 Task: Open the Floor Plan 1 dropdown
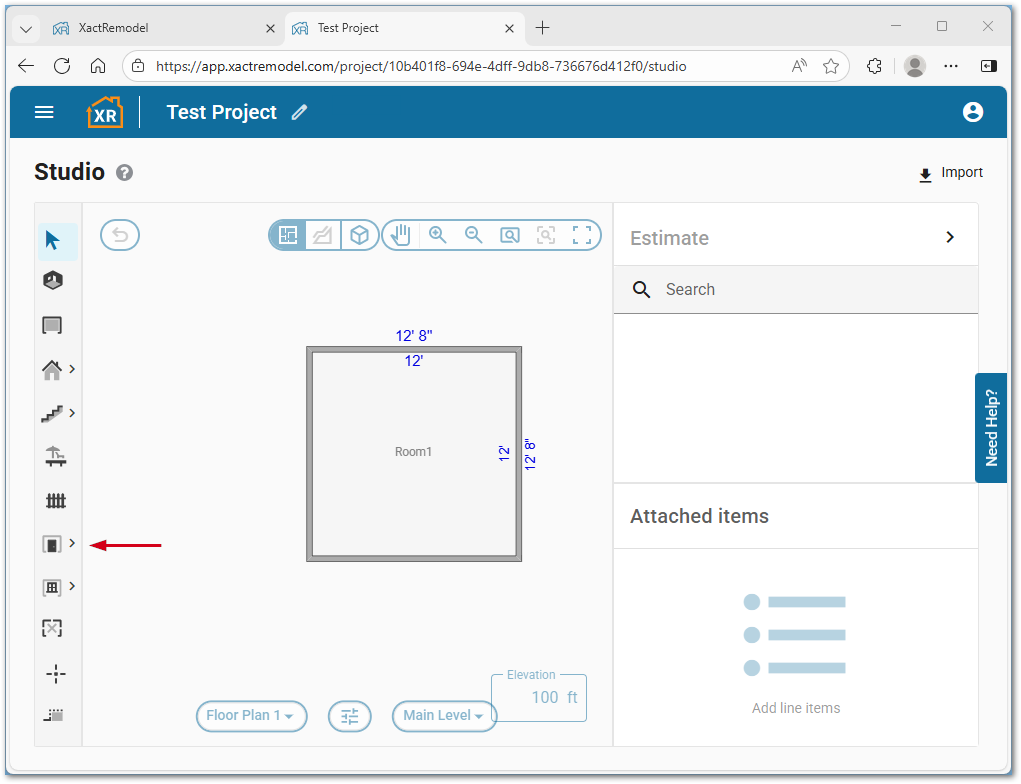point(251,716)
